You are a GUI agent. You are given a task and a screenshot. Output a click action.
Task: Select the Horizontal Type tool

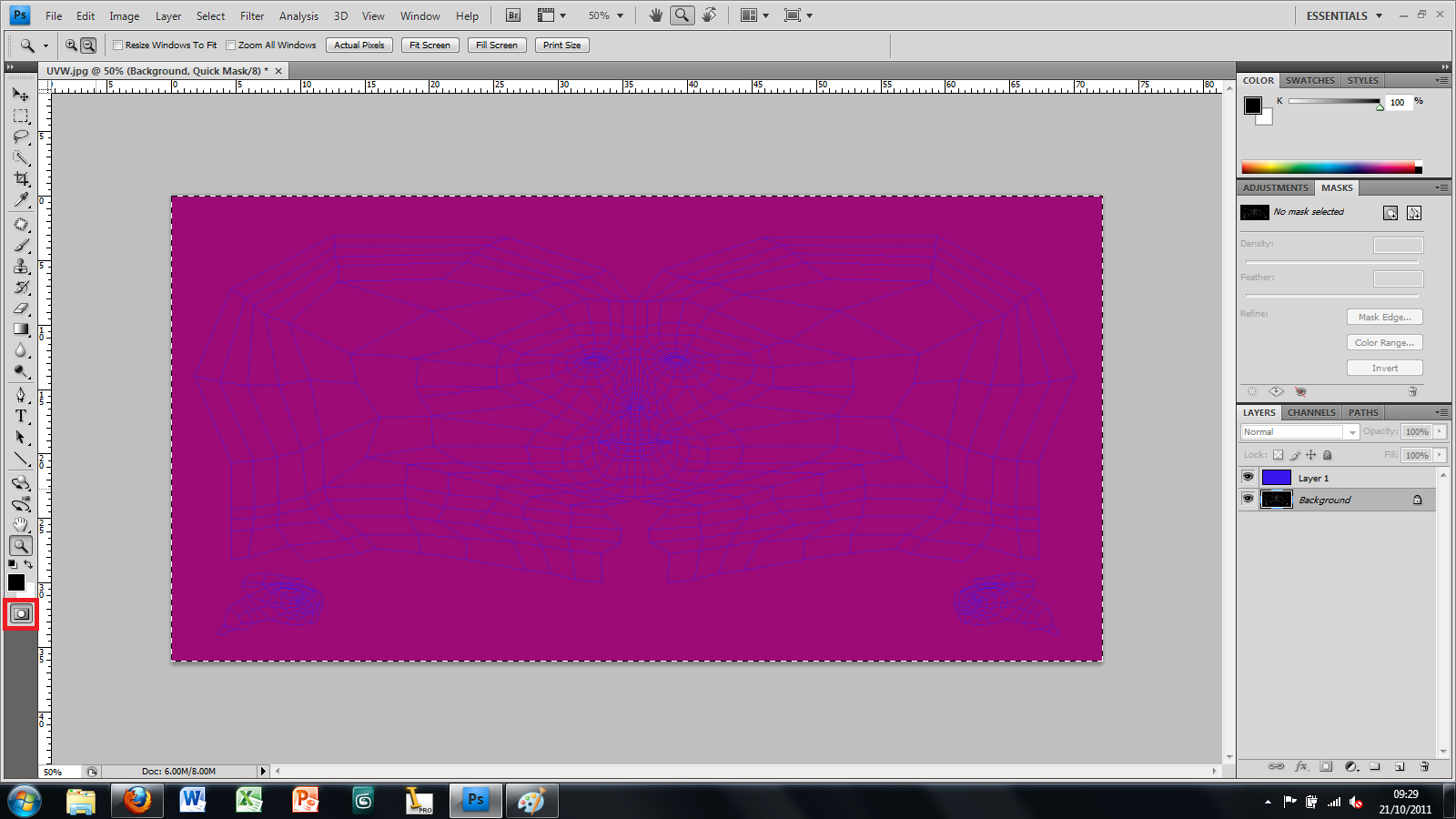click(x=20, y=417)
